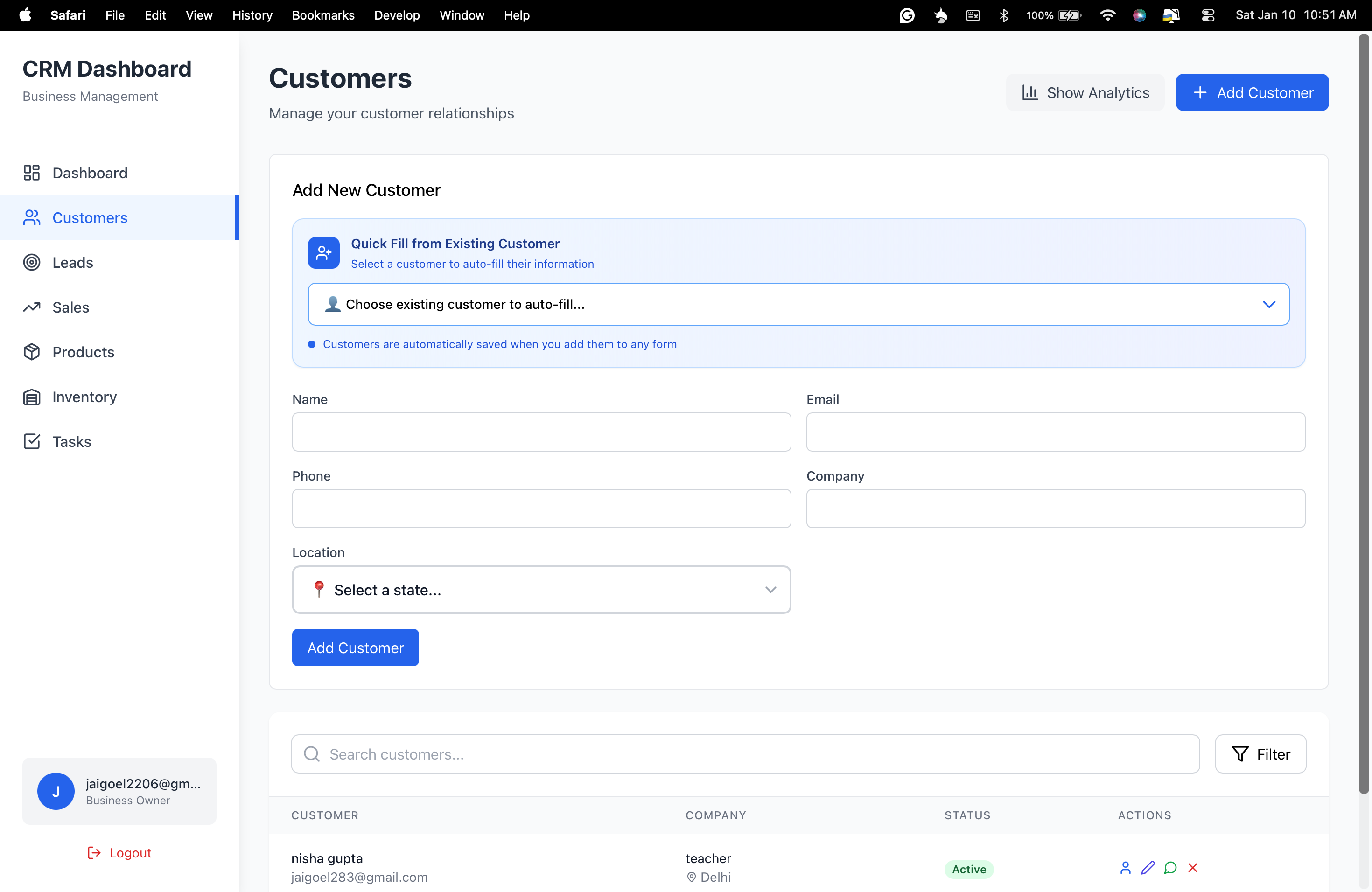Viewport: 1372px width, 892px height.
Task: Click the battery charge indicator in menu bar
Action: click(1069, 15)
